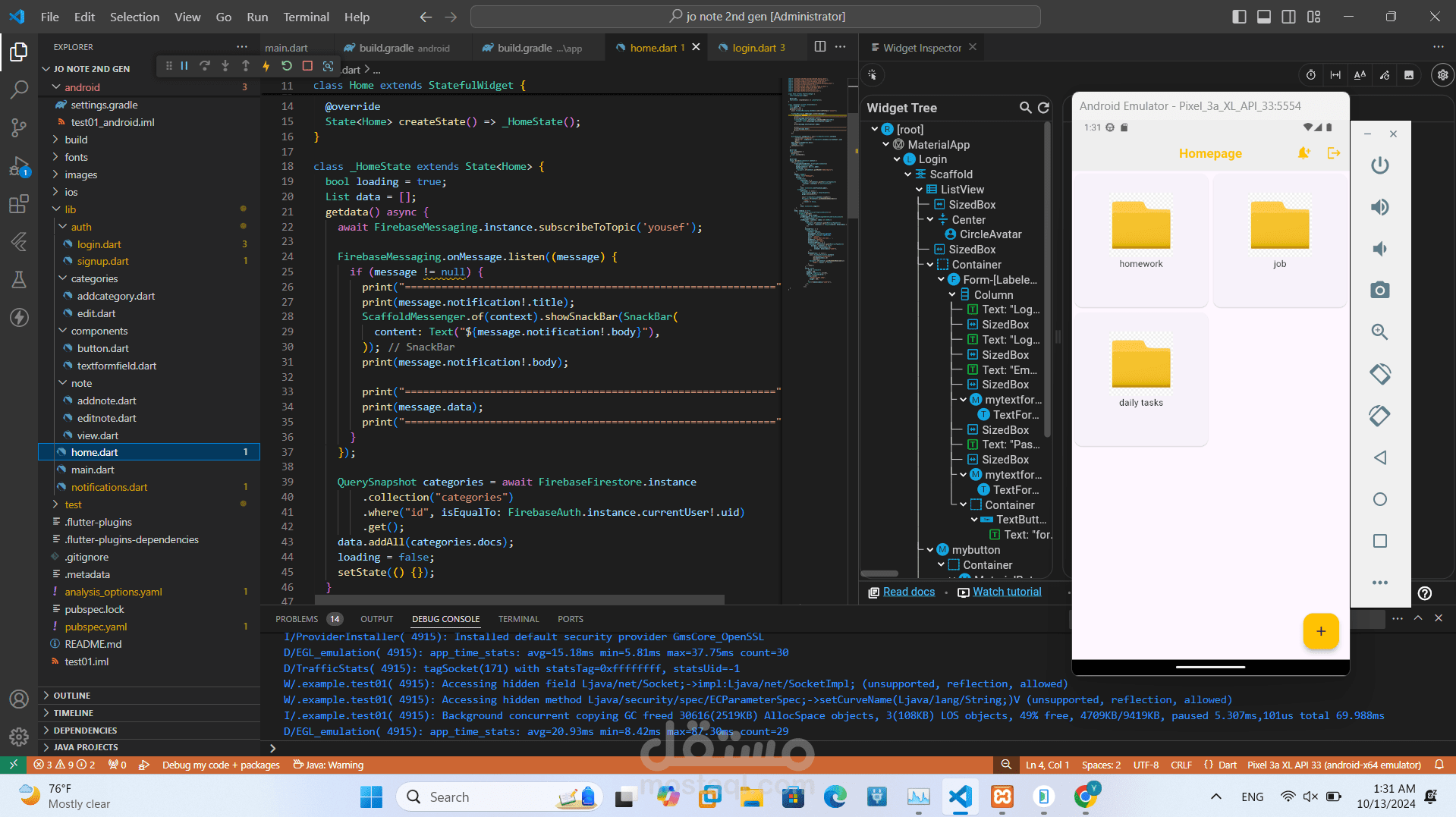
Task: Click the green restart debug icon
Action: pos(287,66)
